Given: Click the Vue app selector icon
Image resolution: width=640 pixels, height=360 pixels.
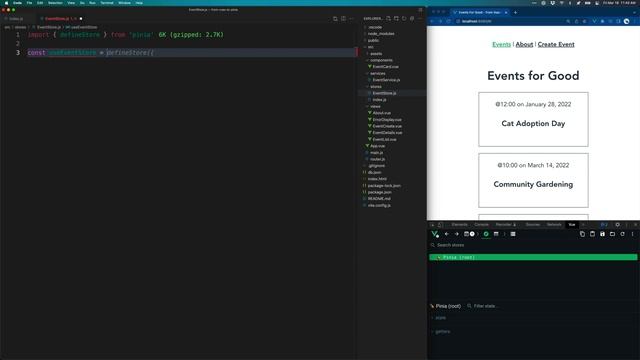Looking at the screenshot, I should point(469,234).
